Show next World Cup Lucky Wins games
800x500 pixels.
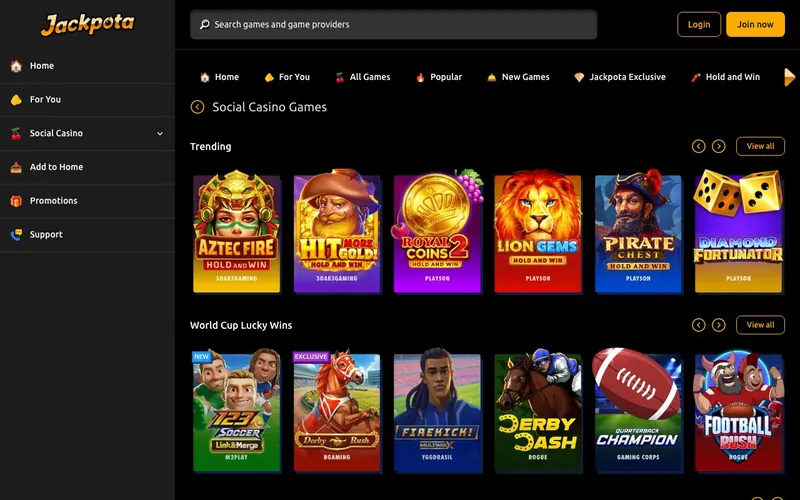[718, 325]
